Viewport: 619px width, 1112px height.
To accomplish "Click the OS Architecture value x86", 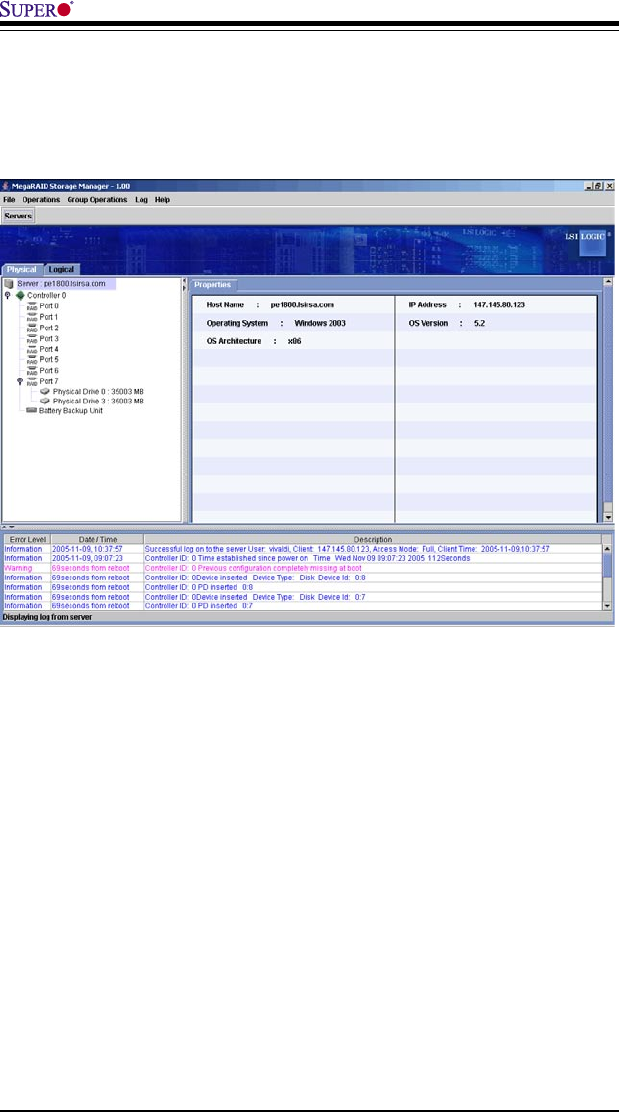I will click(x=294, y=341).
